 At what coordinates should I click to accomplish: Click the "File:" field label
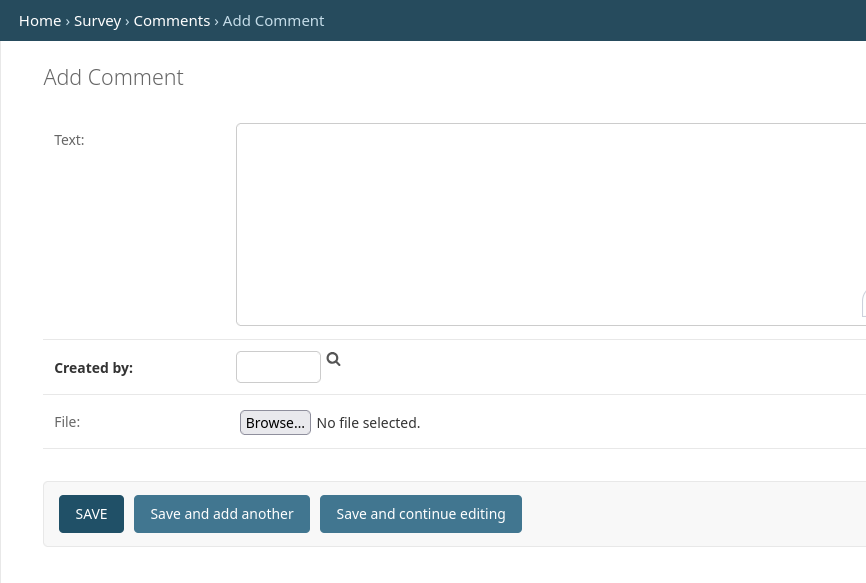click(x=67, y=422)
